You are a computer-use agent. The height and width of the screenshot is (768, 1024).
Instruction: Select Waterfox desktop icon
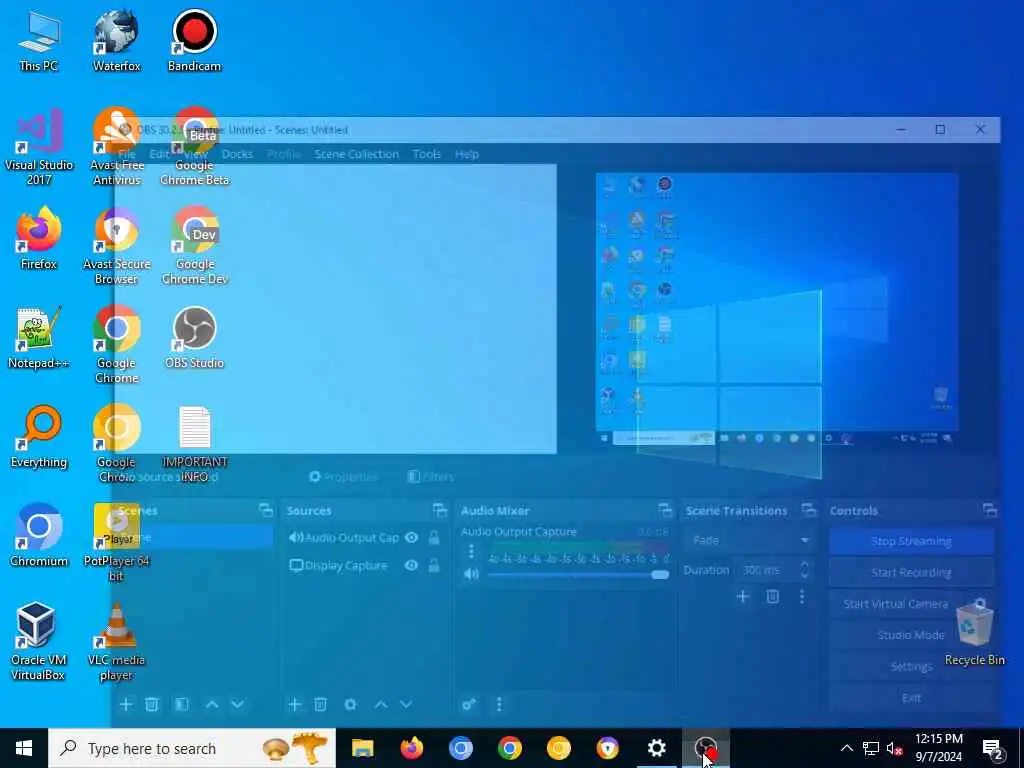116,40
